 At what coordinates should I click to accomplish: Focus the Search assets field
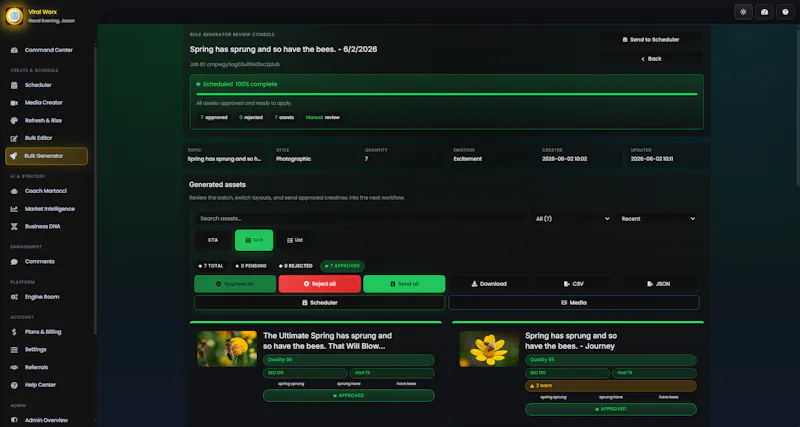click(x=360, y=218)
